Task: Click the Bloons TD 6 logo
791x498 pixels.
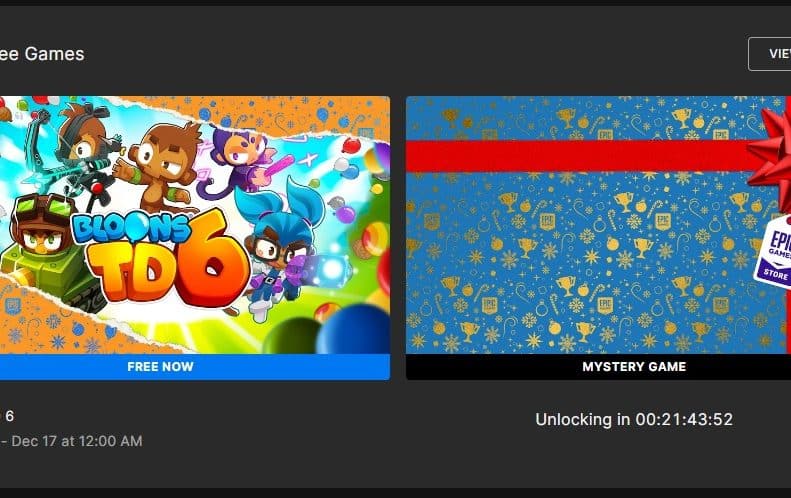Action: 161,257
